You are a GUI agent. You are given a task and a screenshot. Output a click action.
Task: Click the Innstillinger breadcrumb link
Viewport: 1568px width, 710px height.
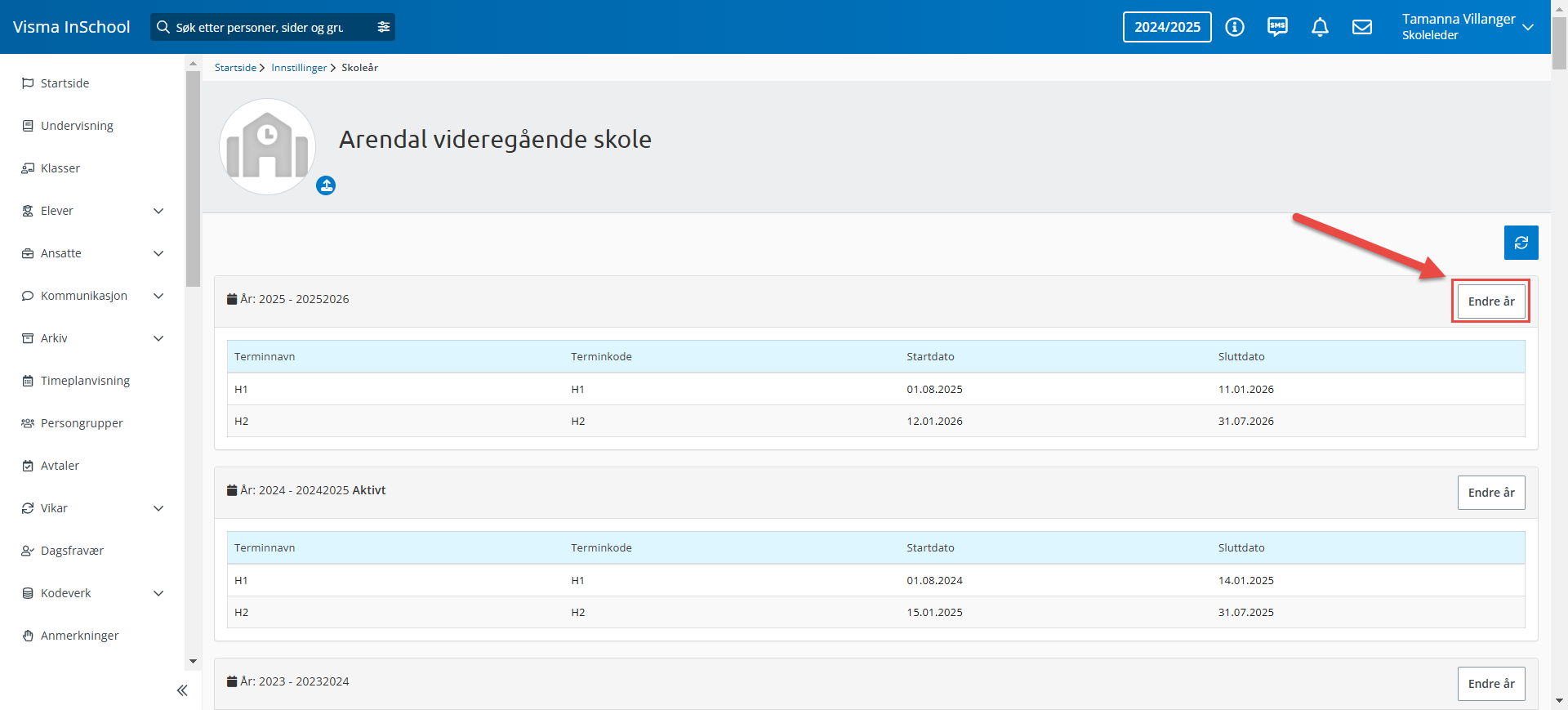299,68
